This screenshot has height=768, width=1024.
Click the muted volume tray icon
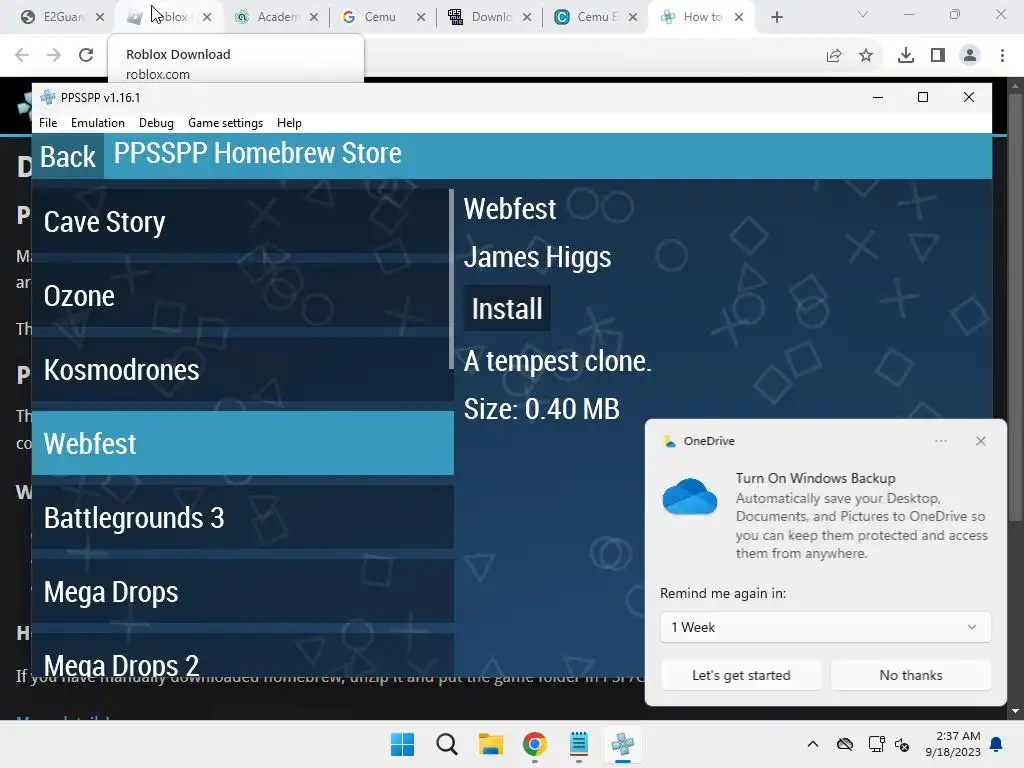point(902,744)
